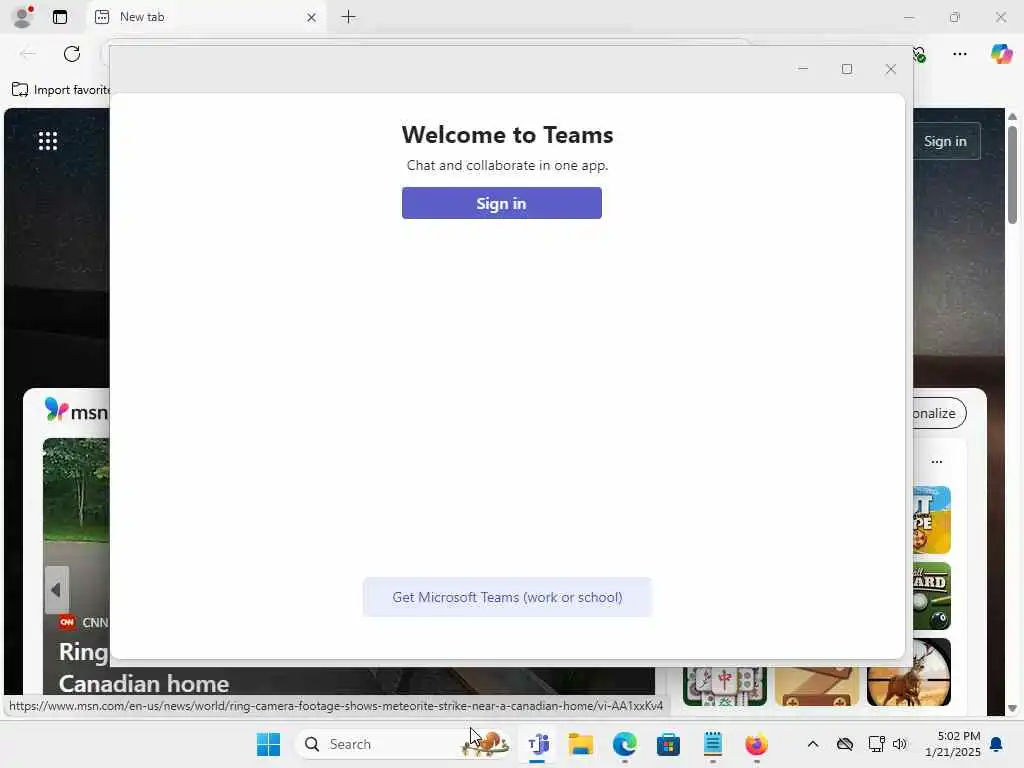Image resolution: width=1024 pixels, height=768 pixels.
Task: Go back in Edge browser
Action: (28, 54)
